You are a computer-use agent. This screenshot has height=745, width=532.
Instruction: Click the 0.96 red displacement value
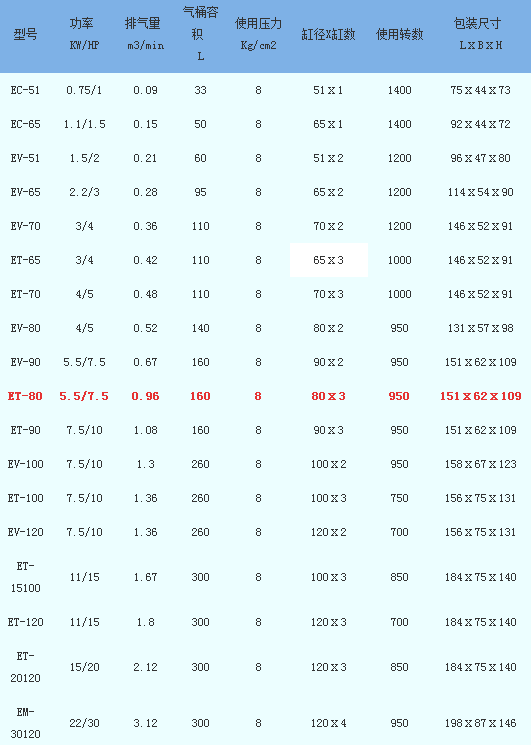[145, 396]
